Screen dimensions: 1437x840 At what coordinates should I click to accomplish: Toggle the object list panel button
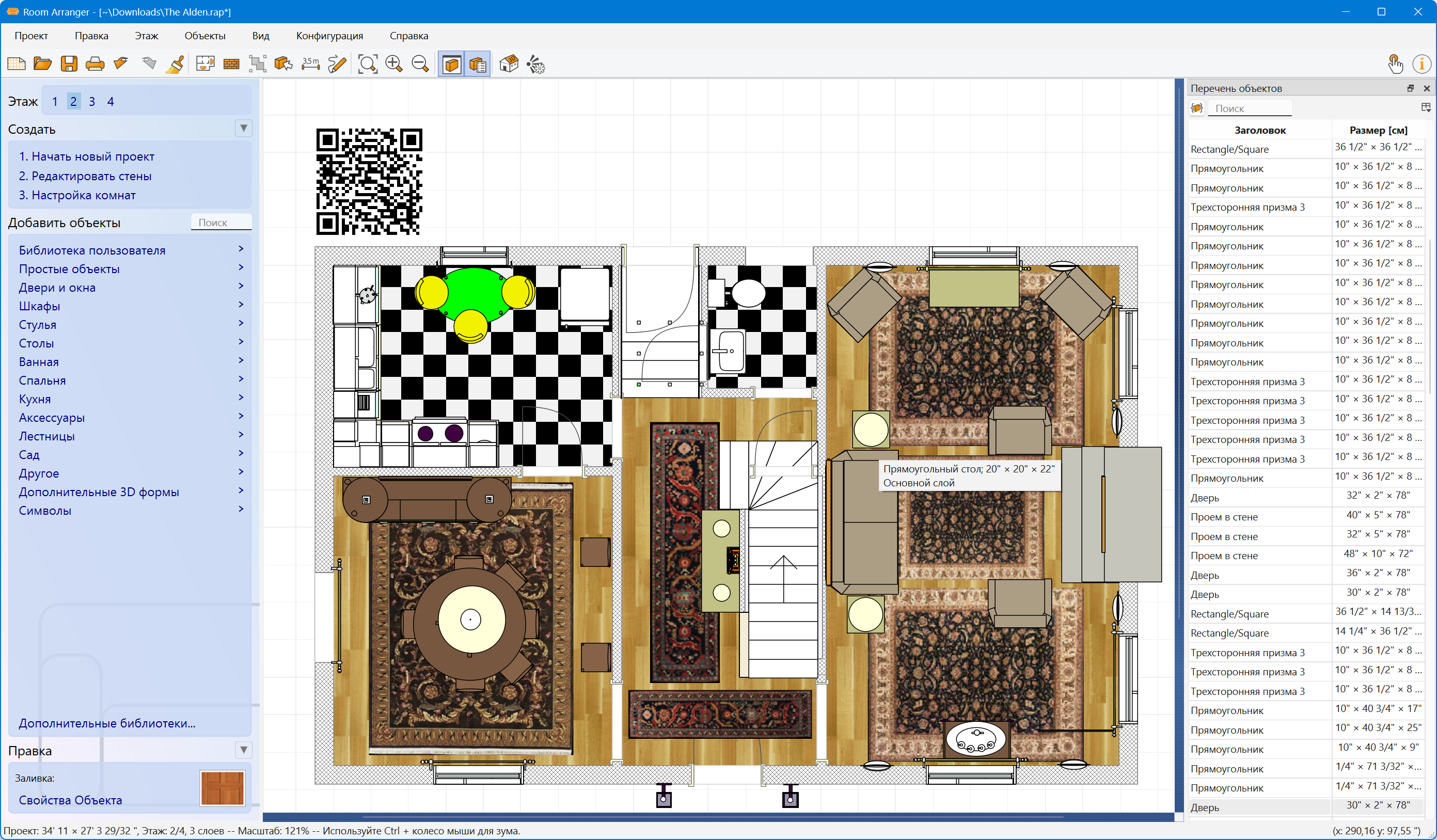tap(478, 64)
